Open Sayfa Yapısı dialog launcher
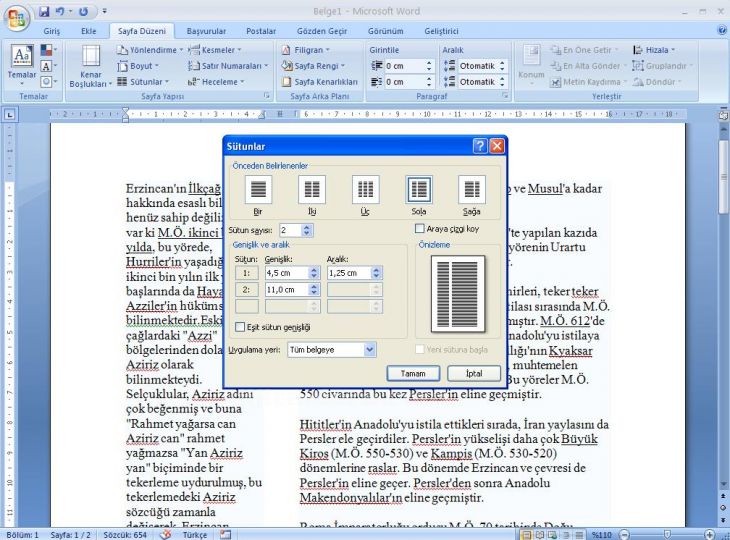Screen dimensions: 730x540 267,95
